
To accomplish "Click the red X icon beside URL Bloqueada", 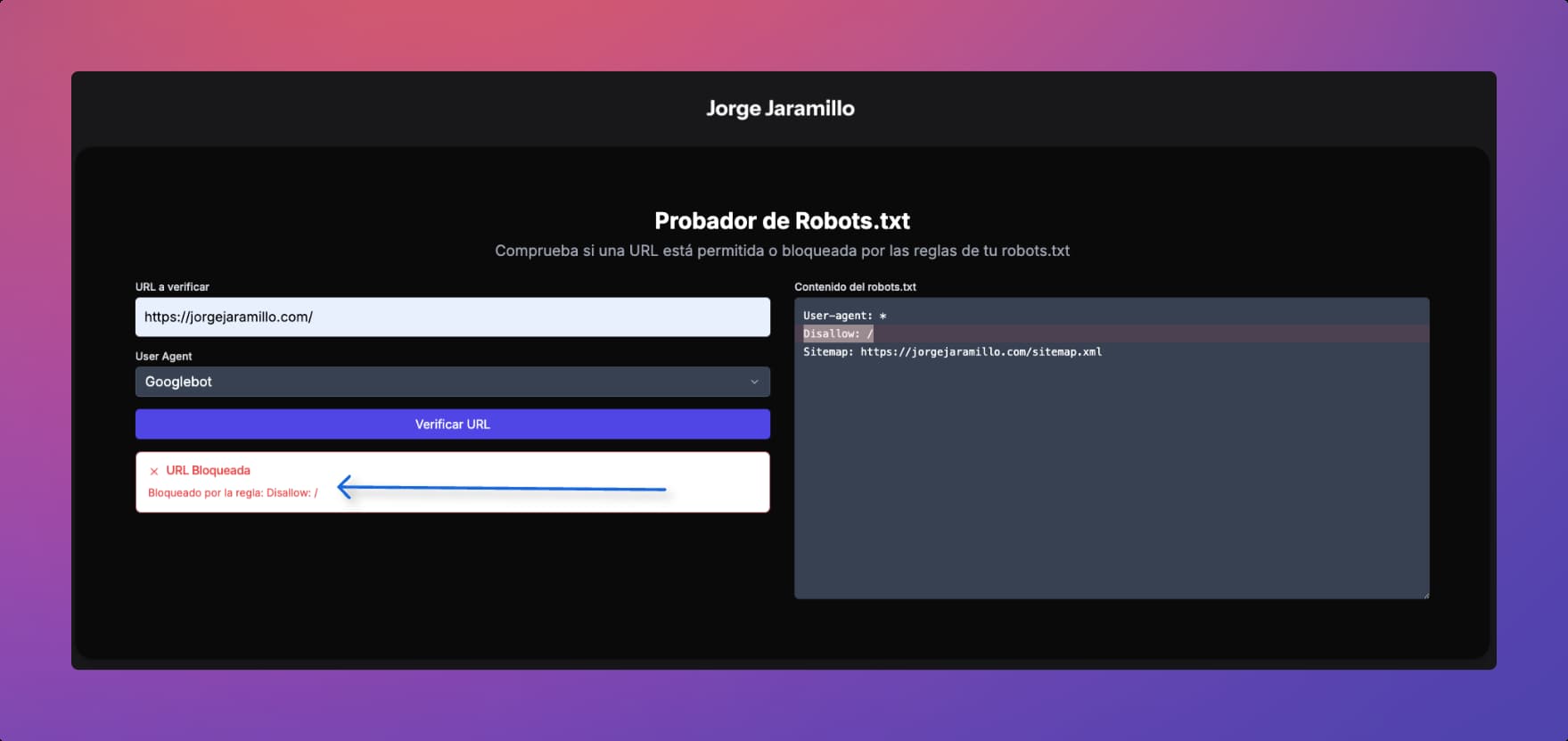I will (x=154, y=471).
